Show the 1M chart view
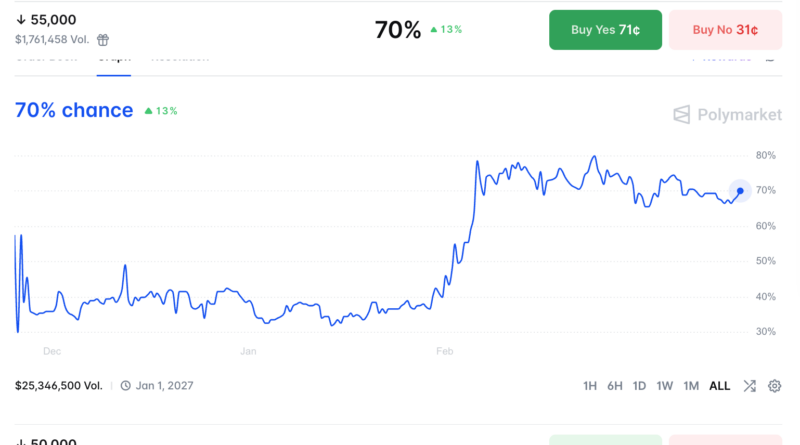Screen dimensions: 800x445 click(691, 386)
